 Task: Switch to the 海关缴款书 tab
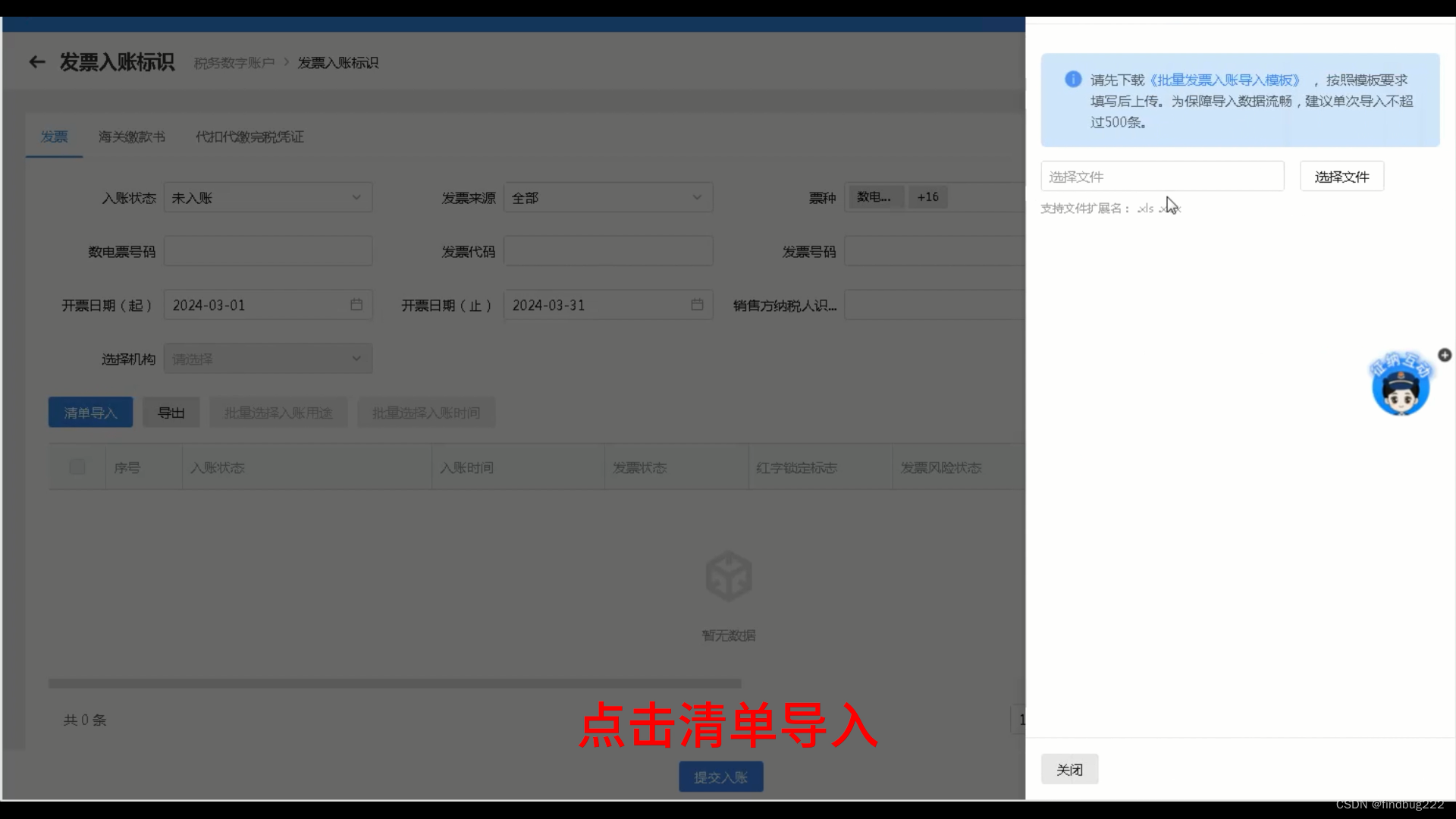coord(132,136)
